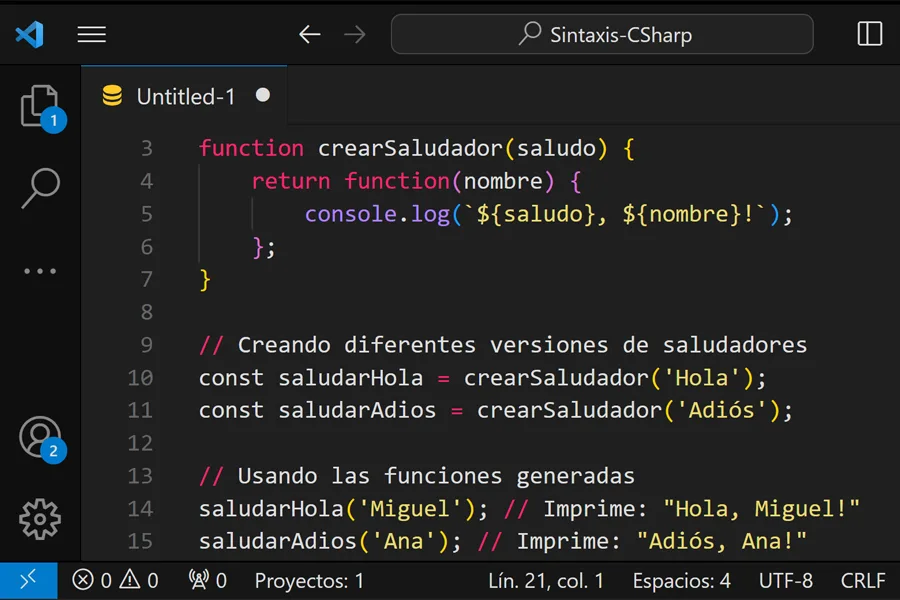The width and height of the screenshot is (900, 600).
Task: Click the Sintaxis-CSharp command center search box
Action: click(602, 35)
